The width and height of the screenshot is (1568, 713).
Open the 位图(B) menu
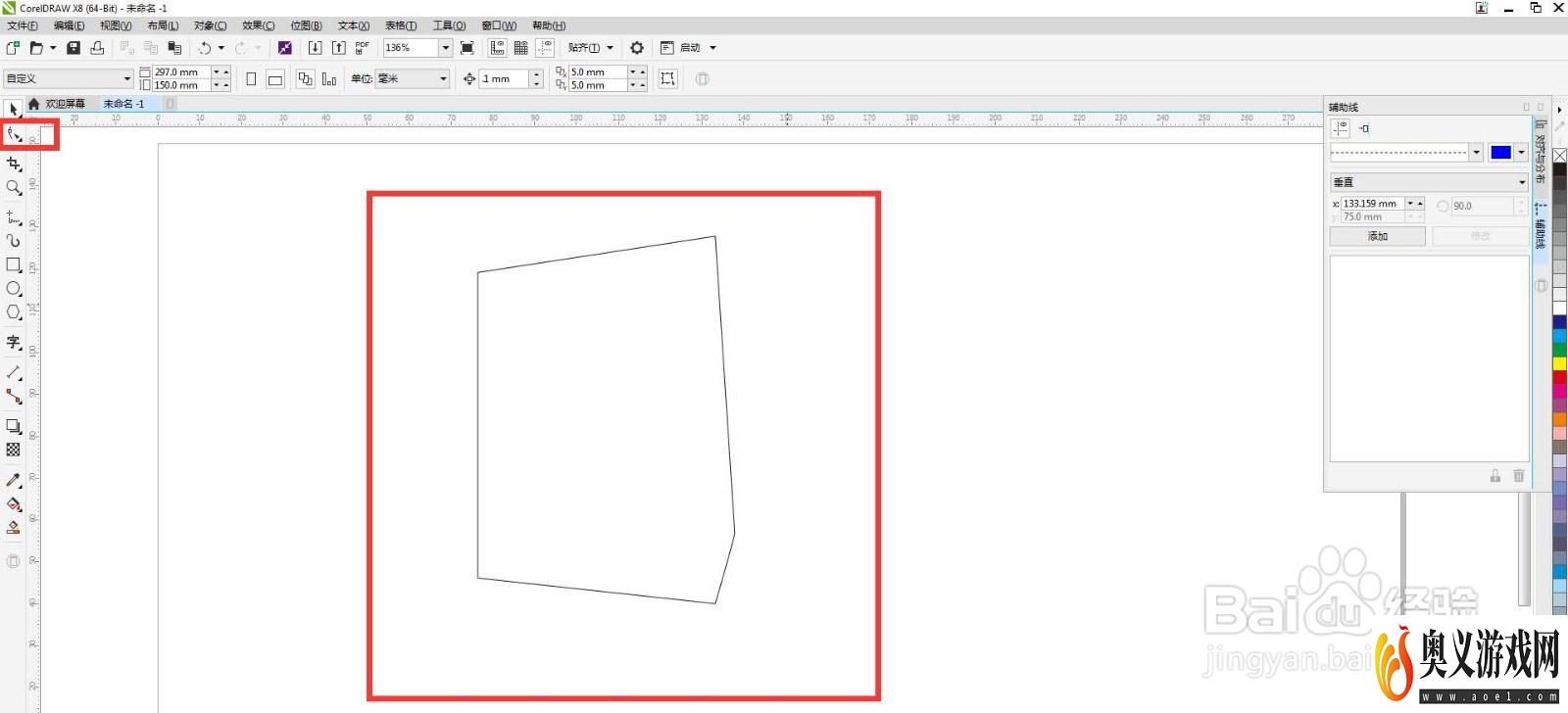pyautogui.click(x=306, y=25)
